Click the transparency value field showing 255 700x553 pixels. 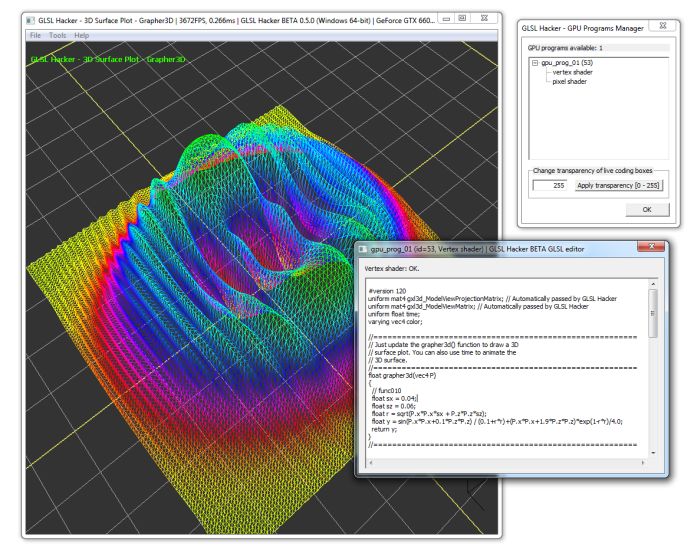pyautogui.click(x=550, y=185)
